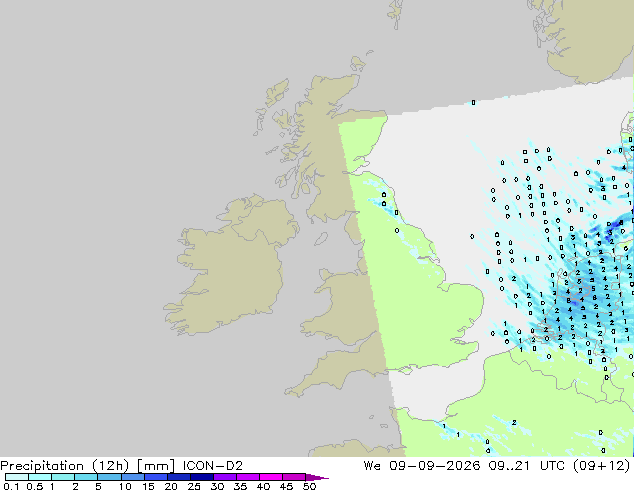Click the ICON-D2 model label
This screenshot has height=490, width=634.
tap(213, 466)
